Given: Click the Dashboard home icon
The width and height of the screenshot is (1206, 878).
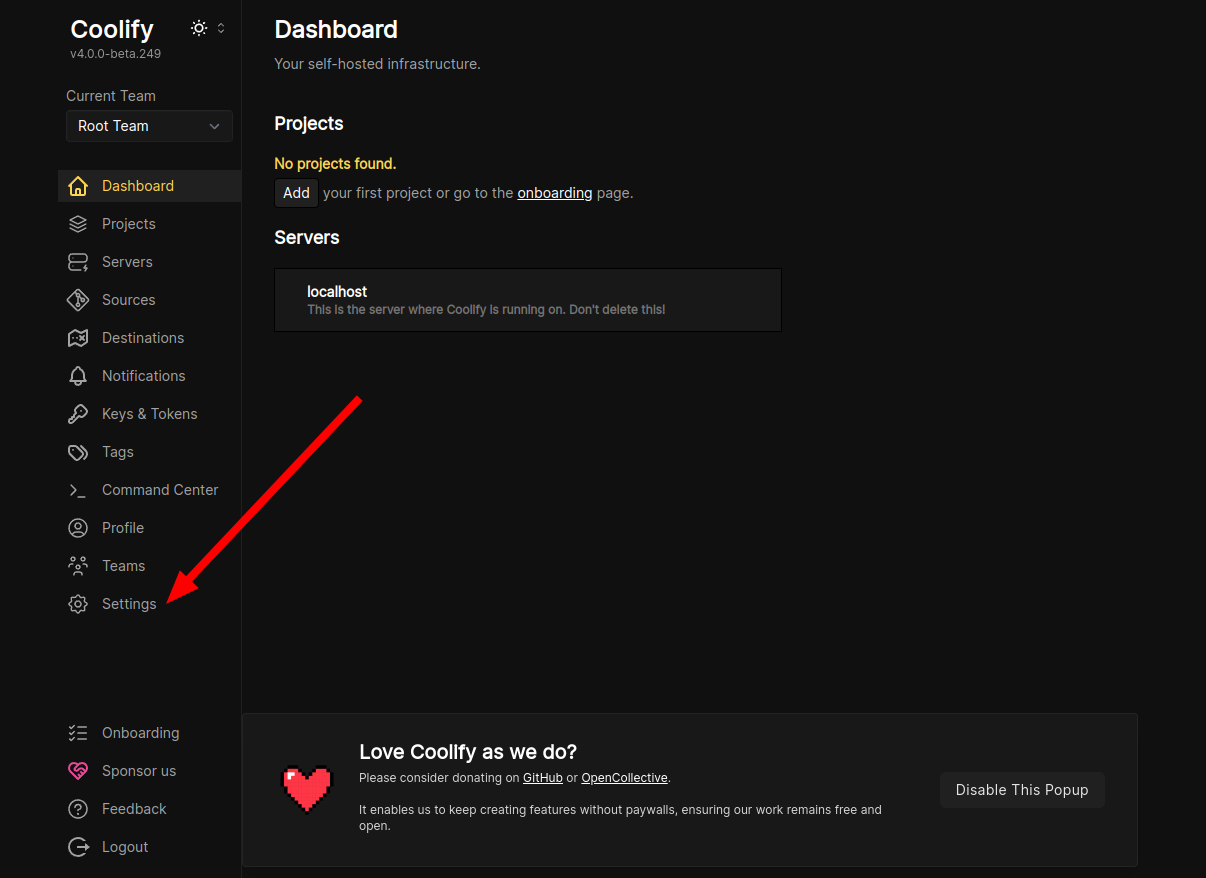Looking at the screenshot, I should 78,186.
